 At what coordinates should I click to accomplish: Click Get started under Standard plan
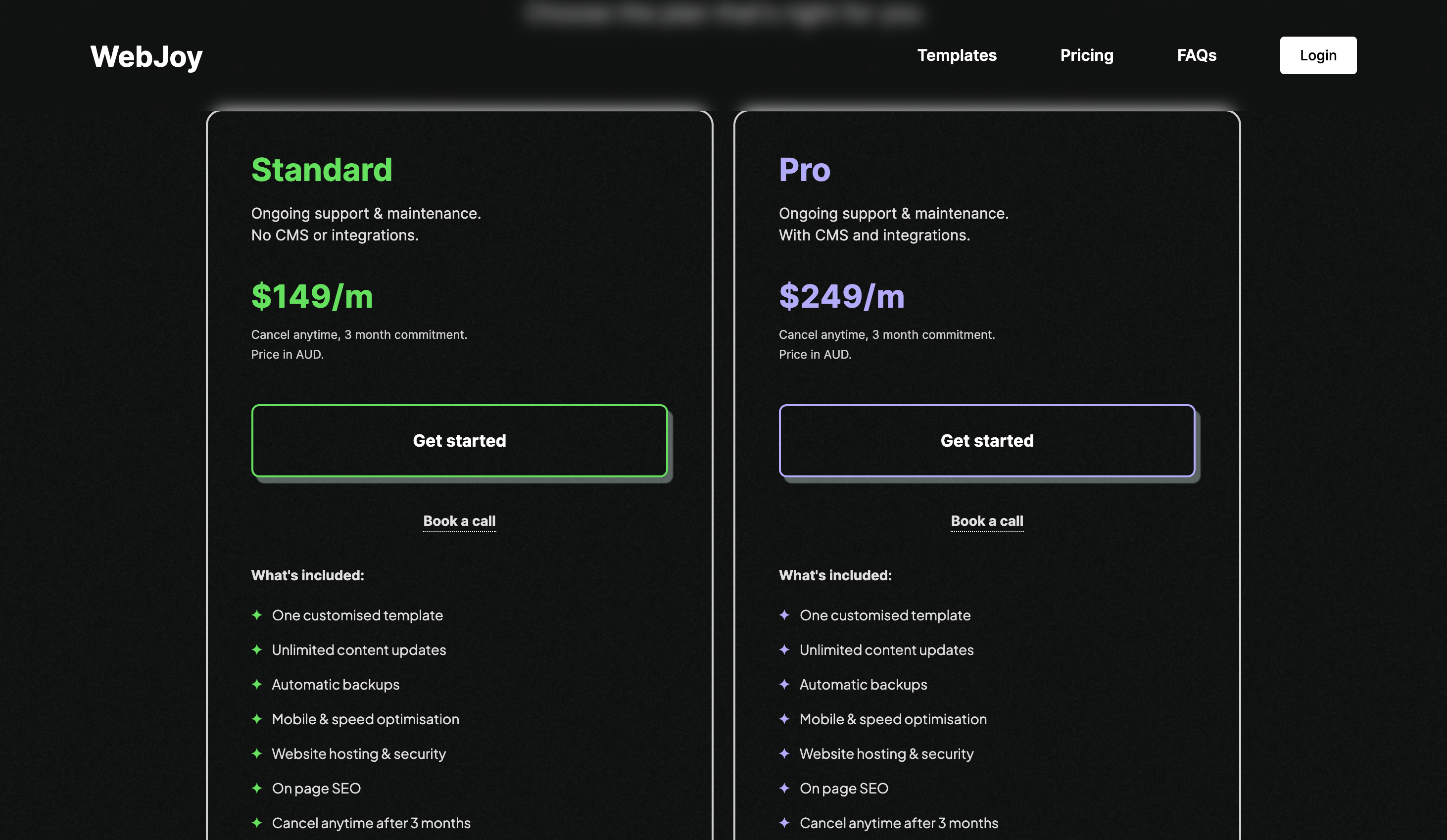pyautogui.click(x=459, y=440)
